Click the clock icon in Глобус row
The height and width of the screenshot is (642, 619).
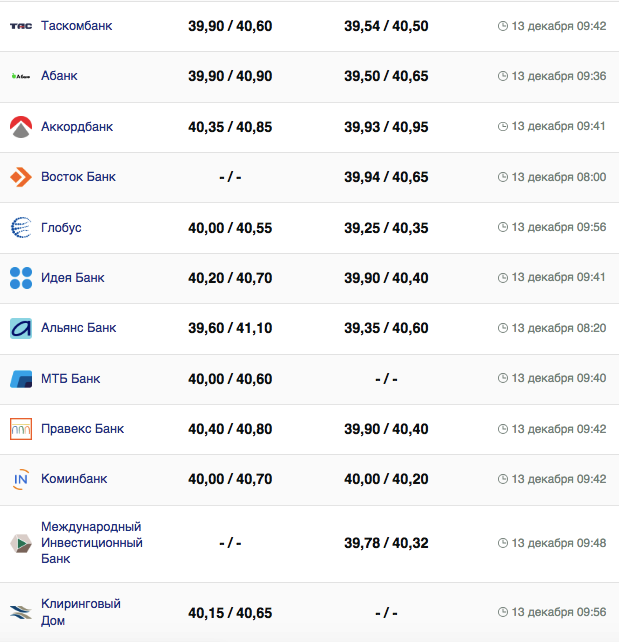click(502, 228)
